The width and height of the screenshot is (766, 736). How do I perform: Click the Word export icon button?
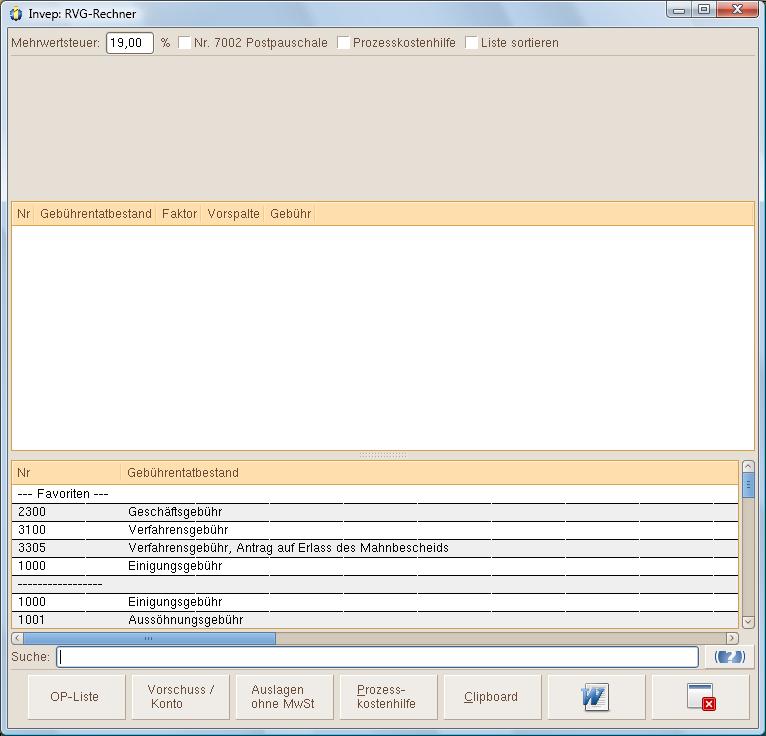596,697
